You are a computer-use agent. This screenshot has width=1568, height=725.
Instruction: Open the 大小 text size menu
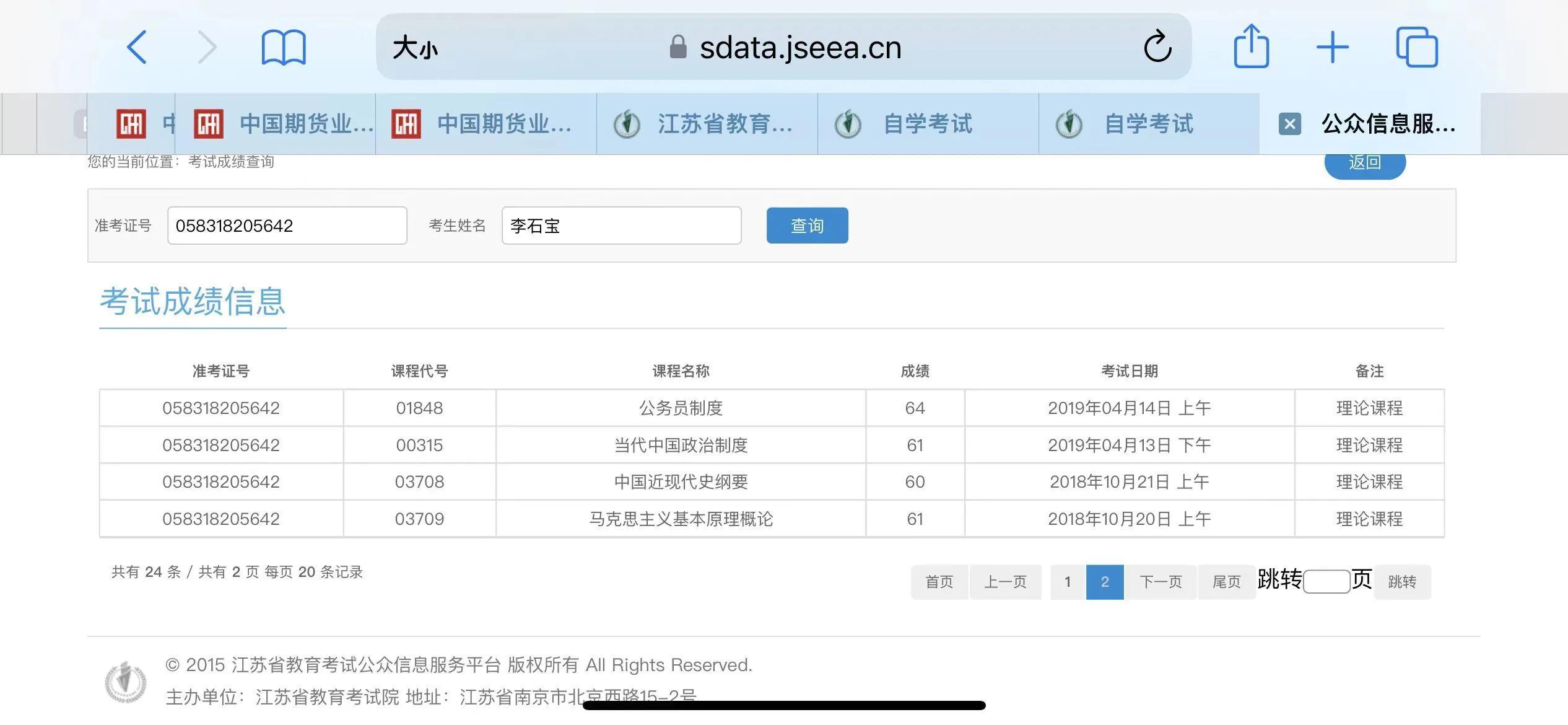(x=415, y=48)
